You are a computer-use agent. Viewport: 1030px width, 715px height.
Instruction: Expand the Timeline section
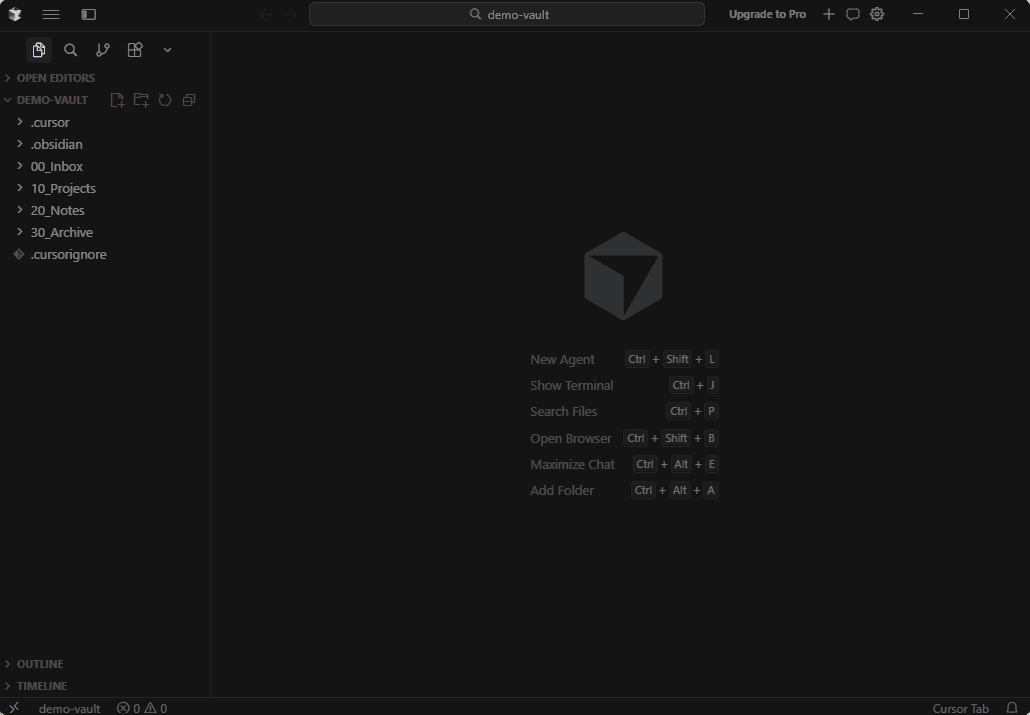(x=105, y=686)
